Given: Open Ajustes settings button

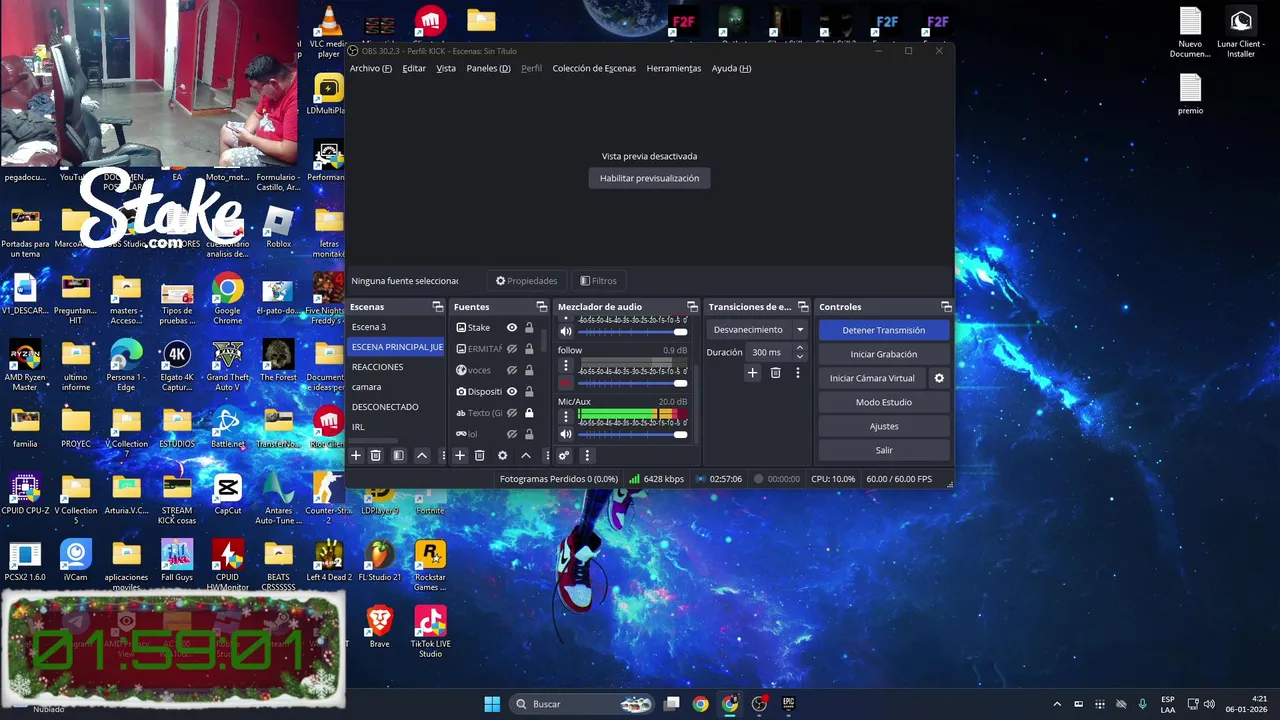Looking at the screenshot, I should pyautogui.click(x=883, y=426).
